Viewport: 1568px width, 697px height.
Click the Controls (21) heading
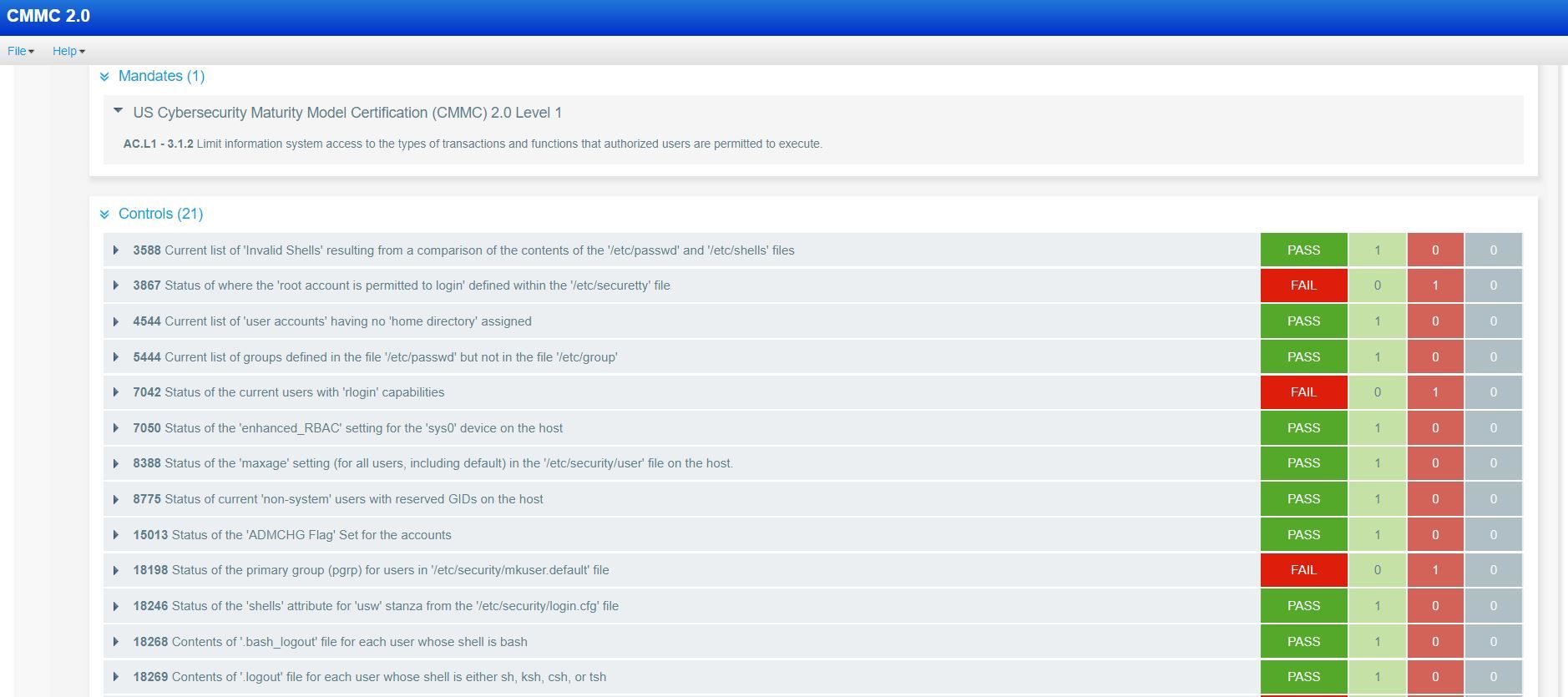point(160,214)
